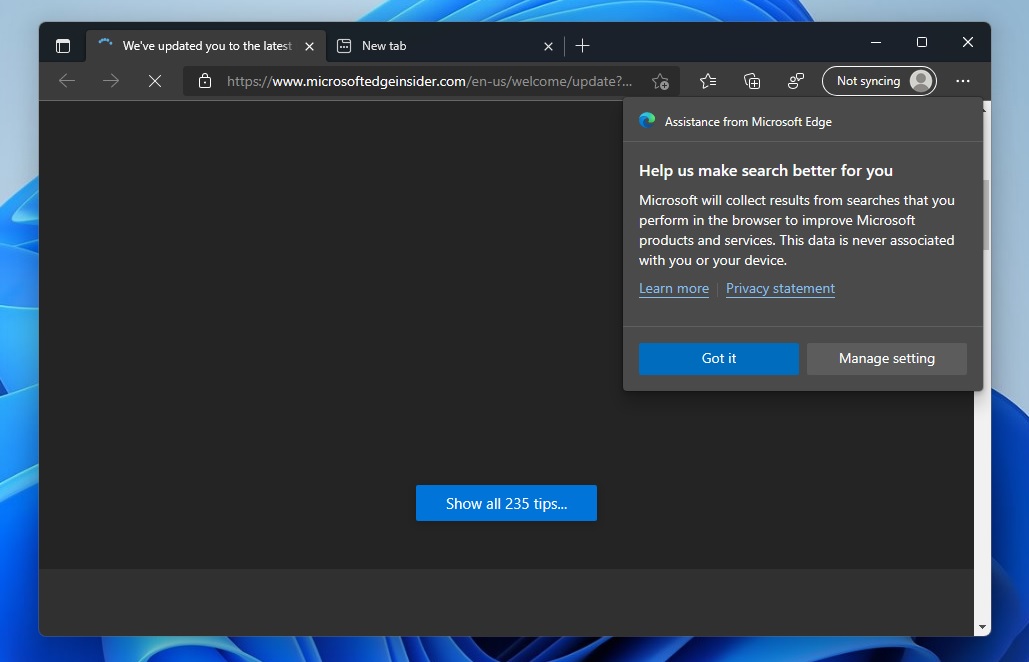This screenshot has width=1029, height=662.
Task: Click the forward navigation arrow
Action: click(x=111, y=81)
